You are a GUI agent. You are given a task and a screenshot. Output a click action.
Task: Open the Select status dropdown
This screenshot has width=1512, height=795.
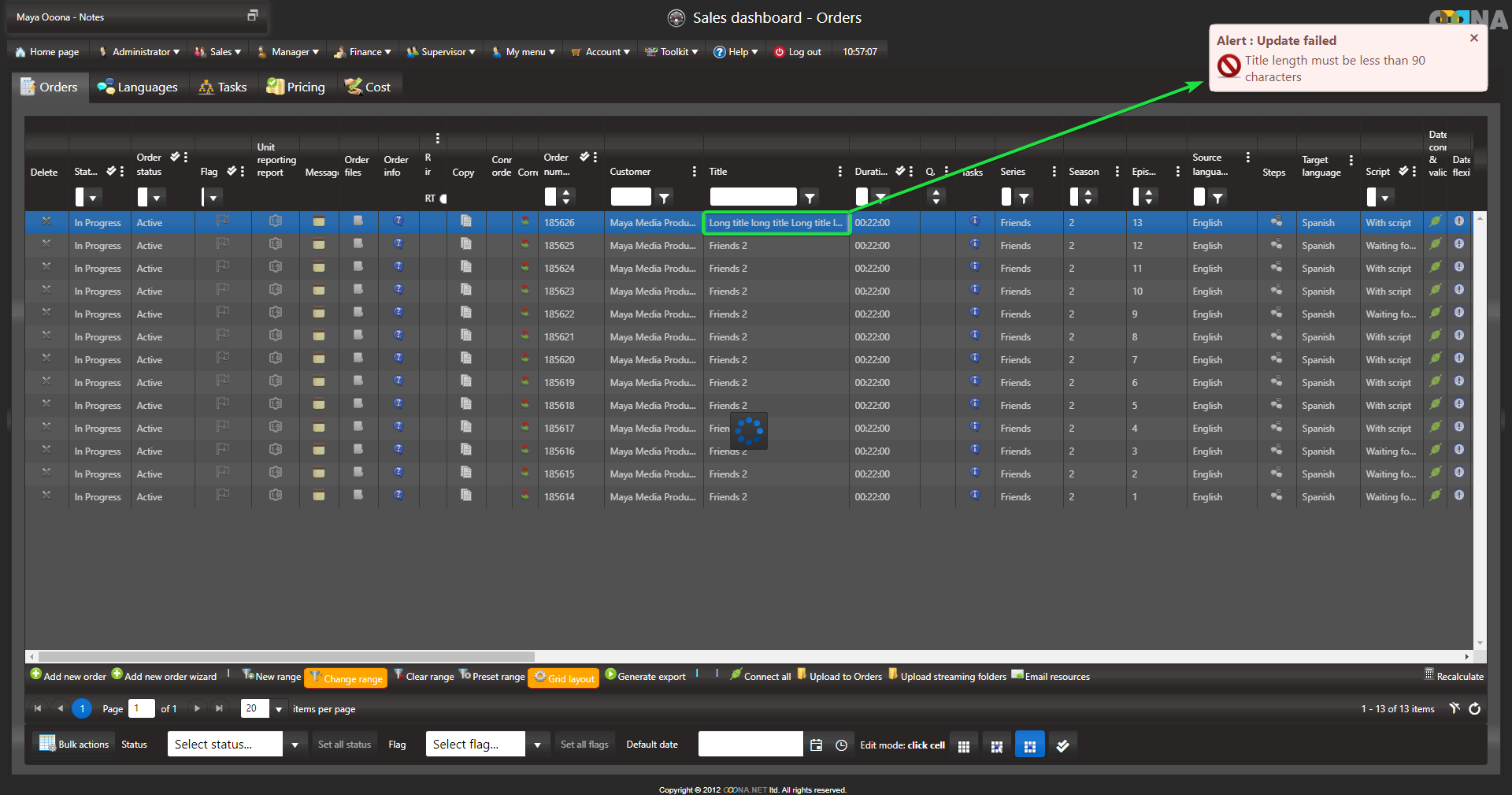[x=295, y=745]
